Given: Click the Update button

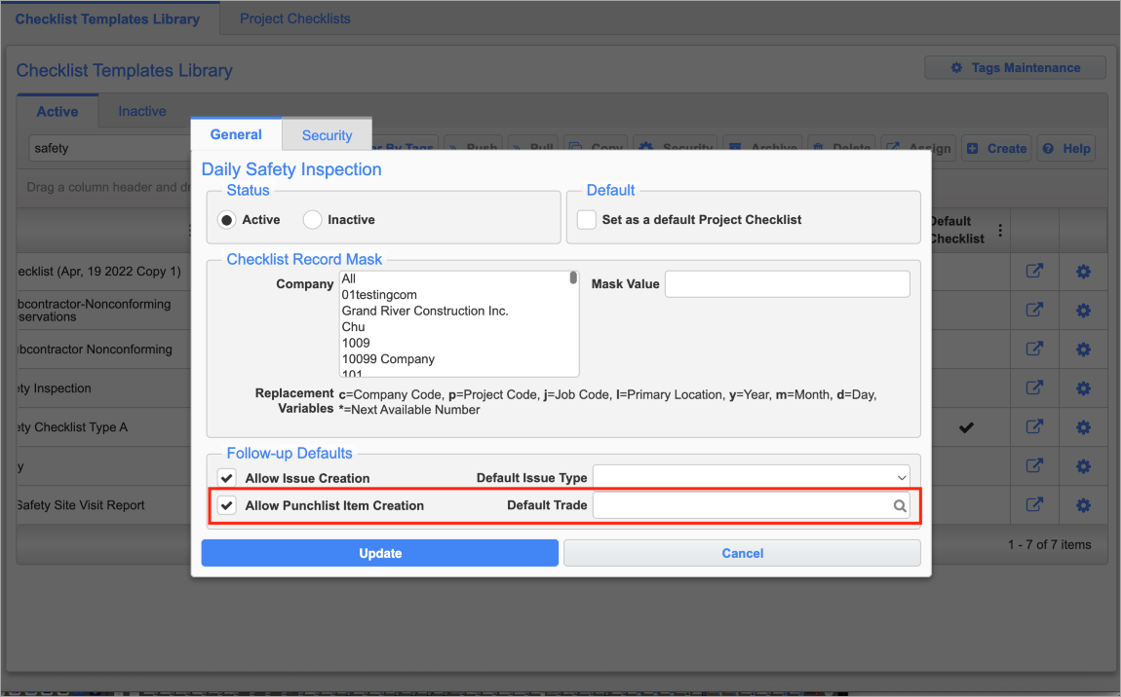Looking at the screenshot, I should click(x=380, y=553).
